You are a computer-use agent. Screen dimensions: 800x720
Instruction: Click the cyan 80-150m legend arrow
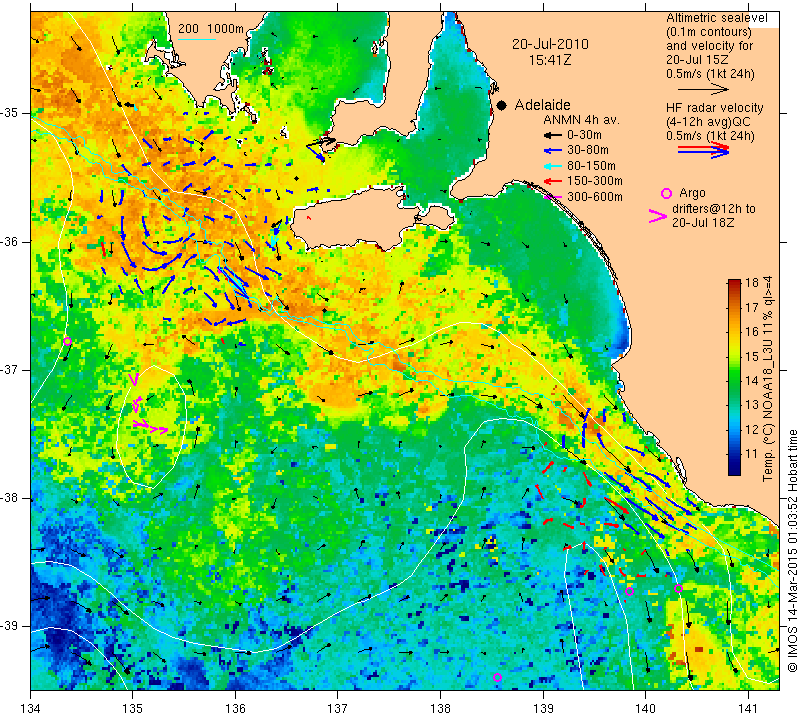[x=552, y=166]
